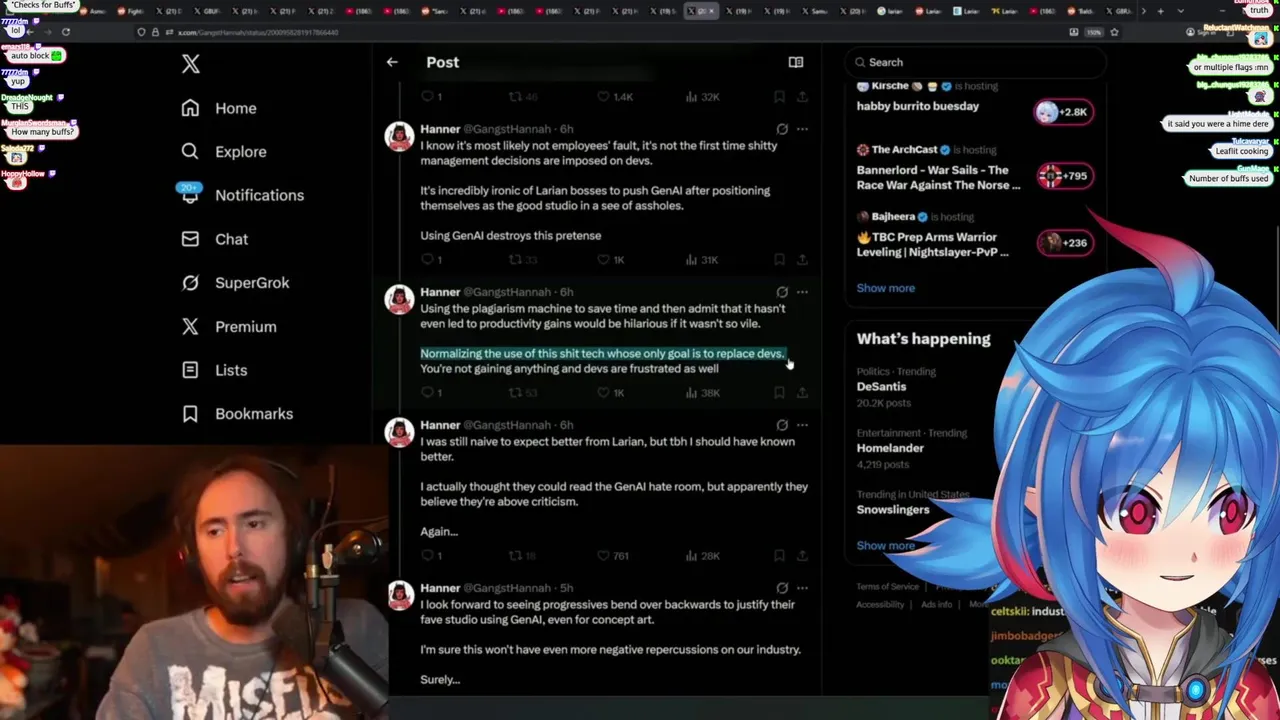Screen dimensions: 1280x720
Task: Open more menu on 'I know it's most likely' post
Action: click(x=802, y=129)
